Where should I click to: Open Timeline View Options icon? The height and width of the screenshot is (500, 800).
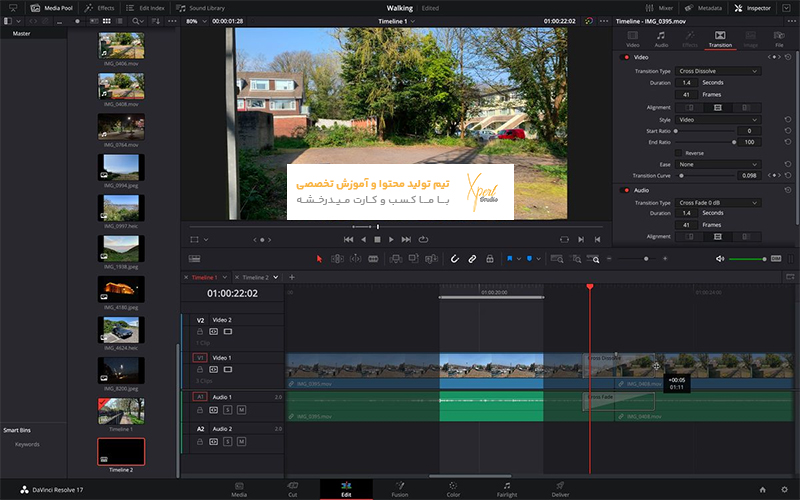coord(194,259)
